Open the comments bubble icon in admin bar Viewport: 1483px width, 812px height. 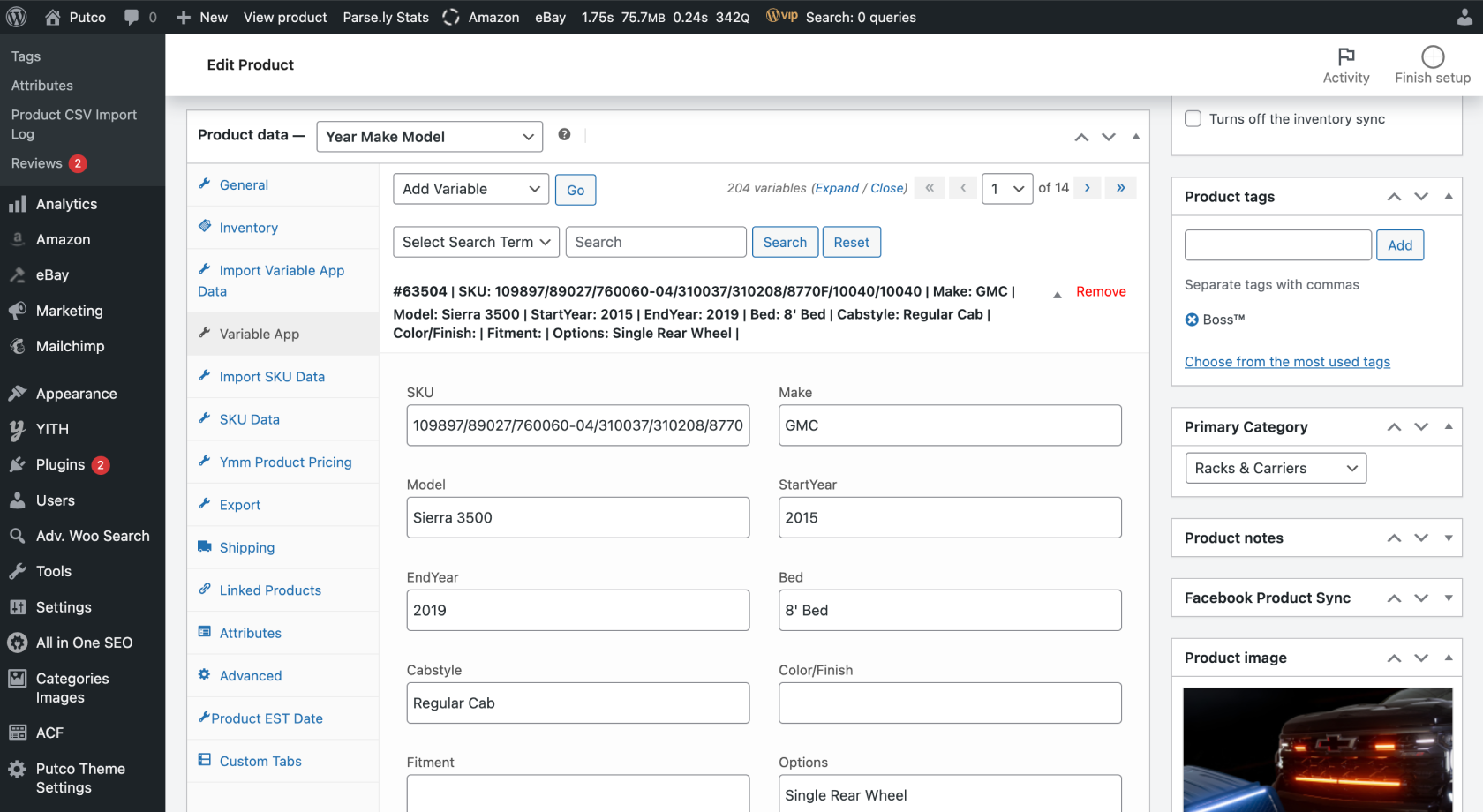(x=132, y=17)
